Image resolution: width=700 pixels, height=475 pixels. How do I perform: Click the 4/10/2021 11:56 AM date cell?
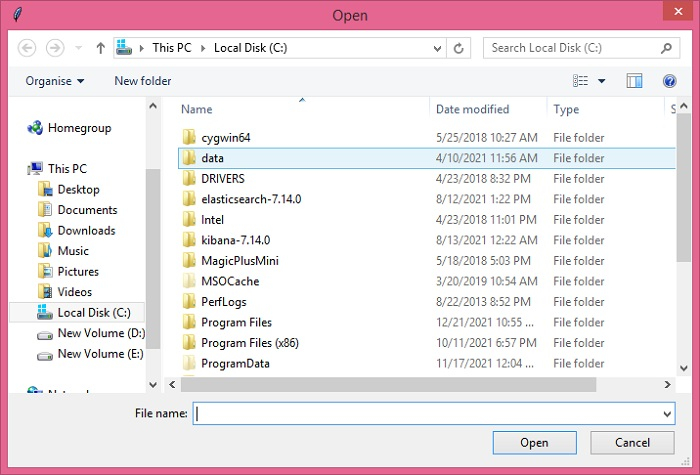point(487,158)
